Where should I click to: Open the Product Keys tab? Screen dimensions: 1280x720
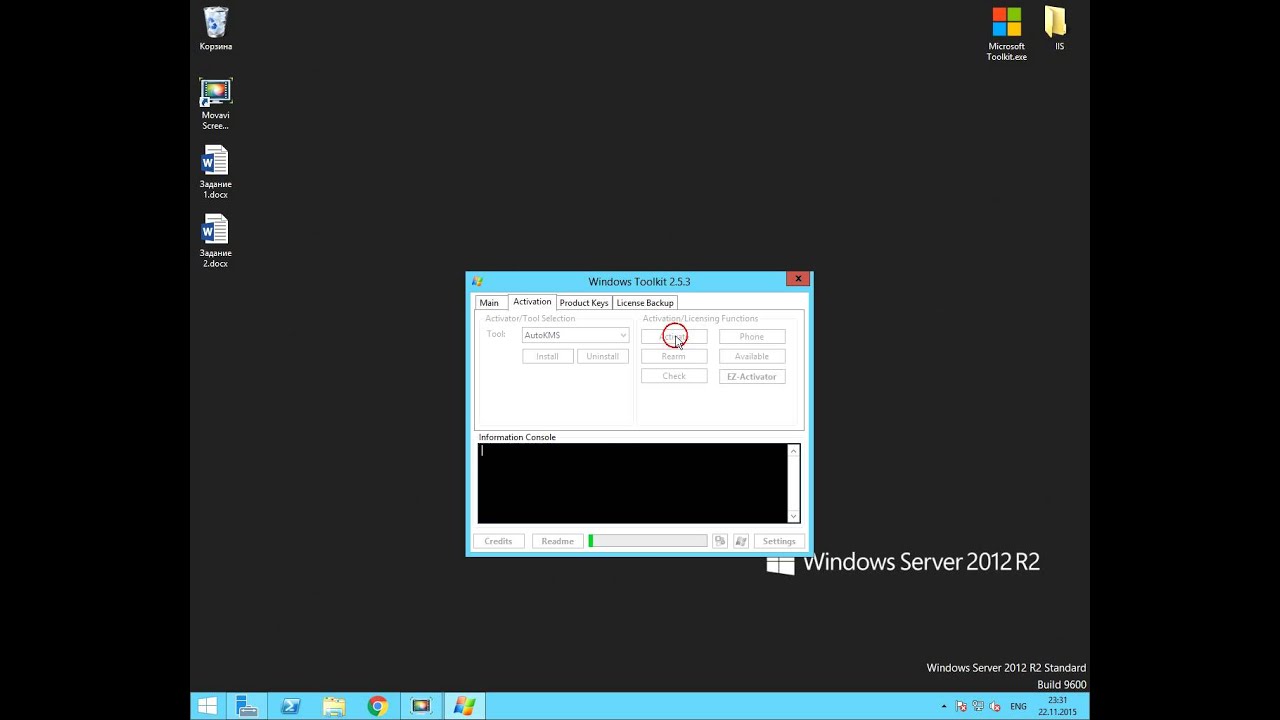click(x=584, y=303)
